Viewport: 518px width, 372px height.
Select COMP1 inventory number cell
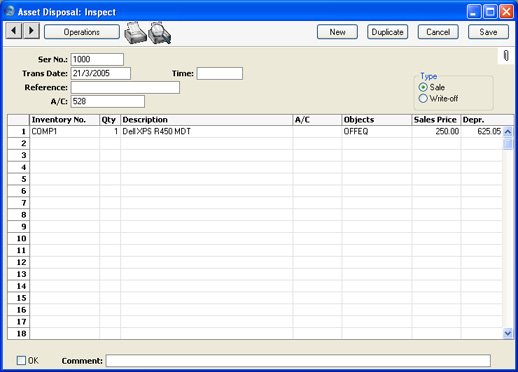(x=65, y=131)
